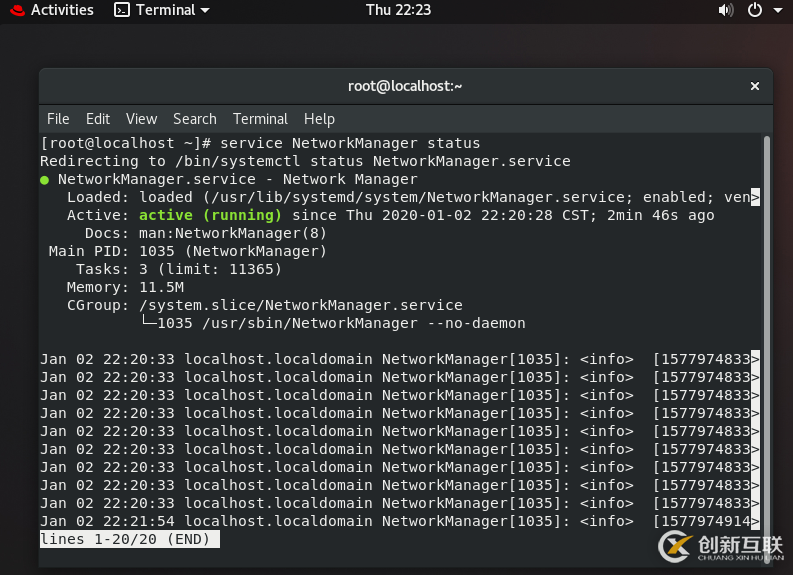The height and width of the screenshot is (575, 793).
Task: Open the Search menu
Action: (x=194, y=118)
